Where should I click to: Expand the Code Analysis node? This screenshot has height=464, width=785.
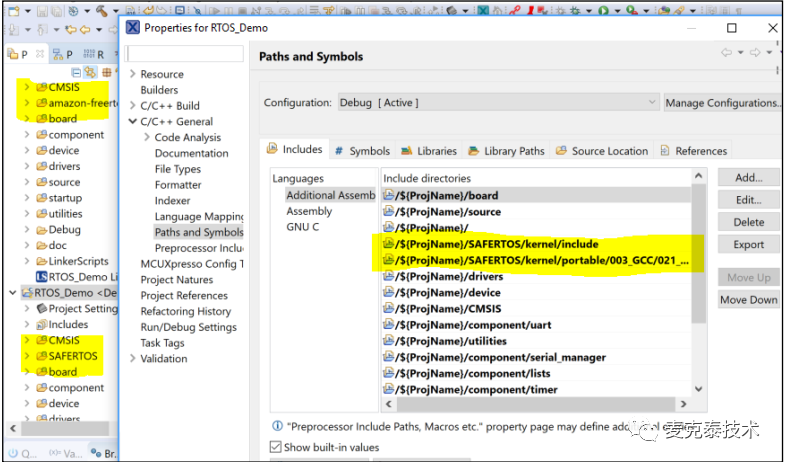[x=147, y=137]
